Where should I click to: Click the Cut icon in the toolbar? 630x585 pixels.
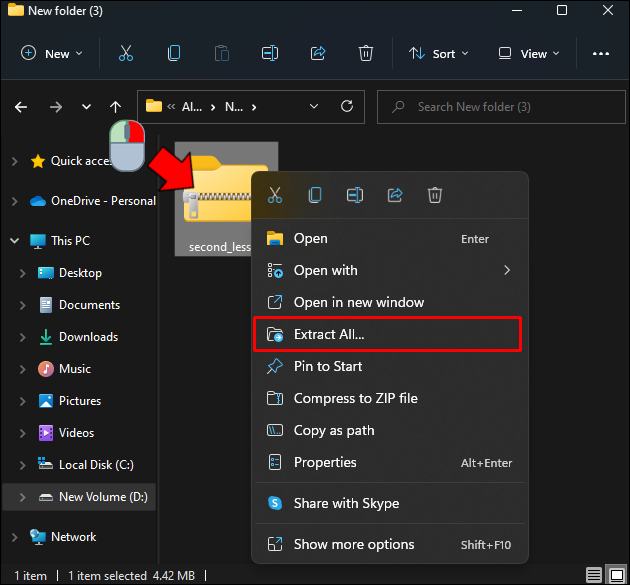[126, 53]
